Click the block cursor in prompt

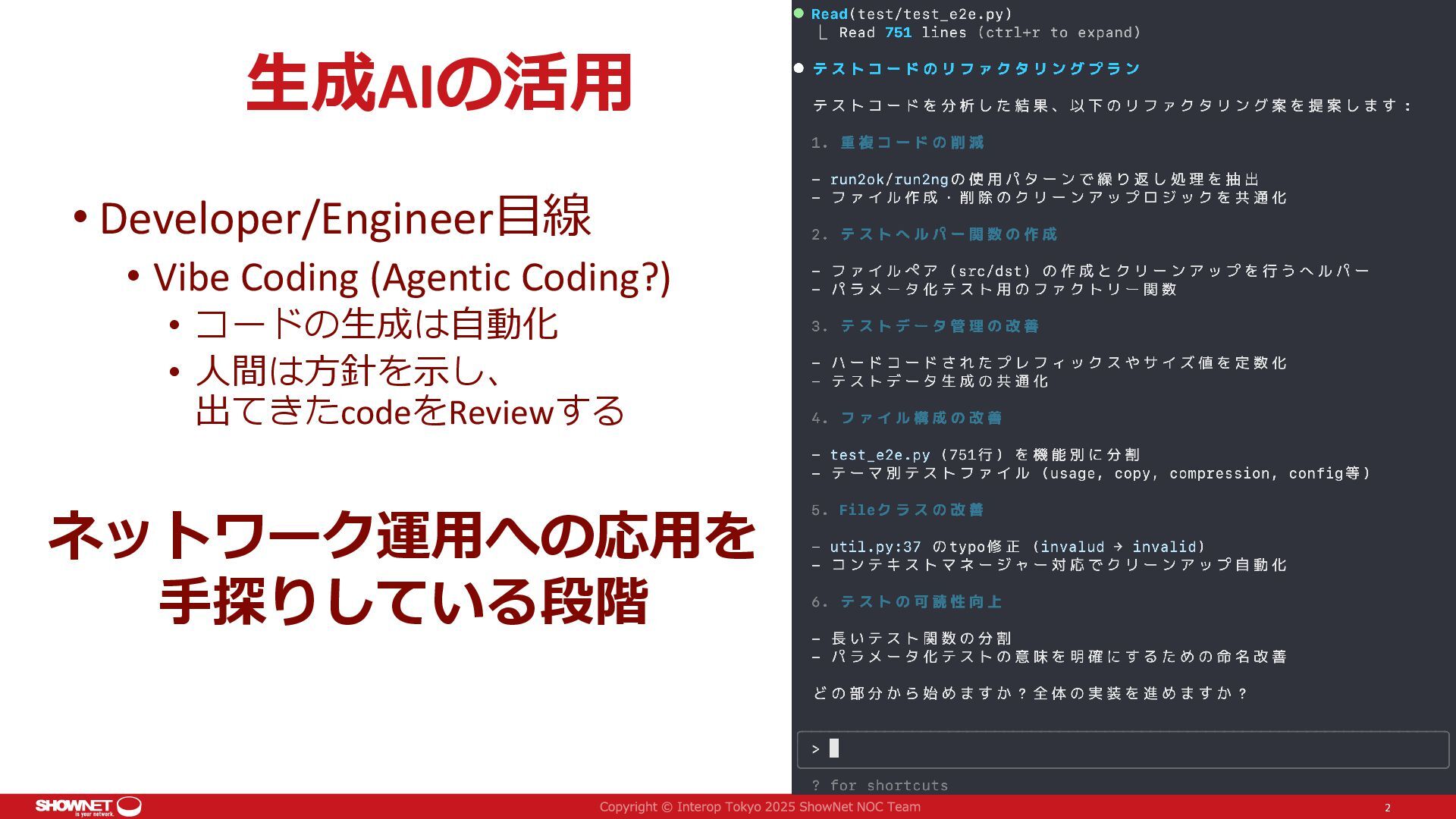(834, 748)
